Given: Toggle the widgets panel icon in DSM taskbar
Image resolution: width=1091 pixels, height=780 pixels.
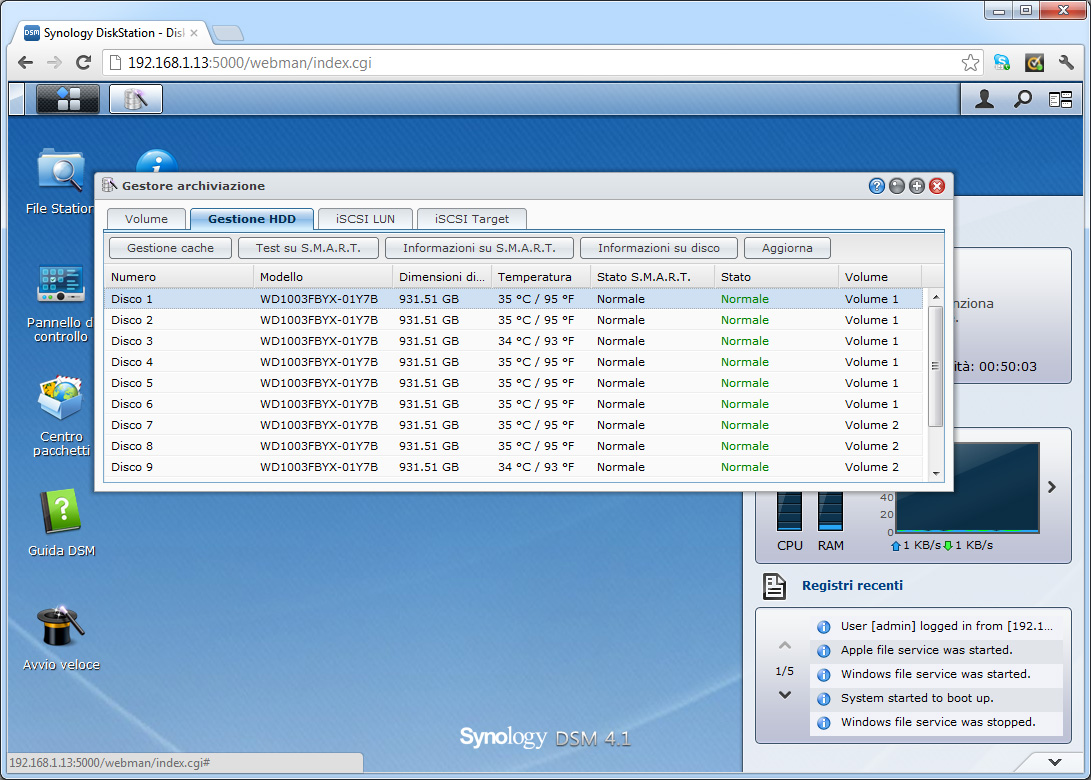Looking at the screenshot, I should pos(1060,100).
